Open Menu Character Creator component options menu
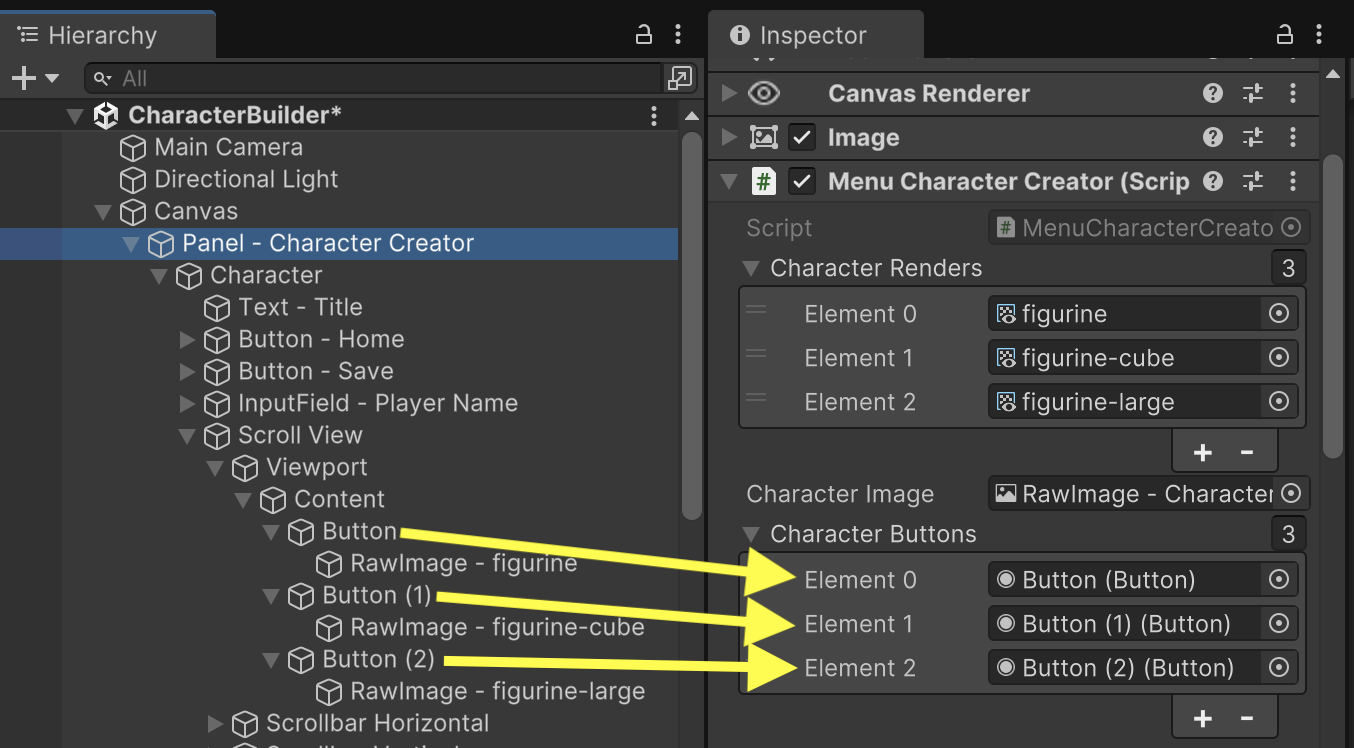1354x748 pixels. pyautogui.click(x=1293, y=181)
